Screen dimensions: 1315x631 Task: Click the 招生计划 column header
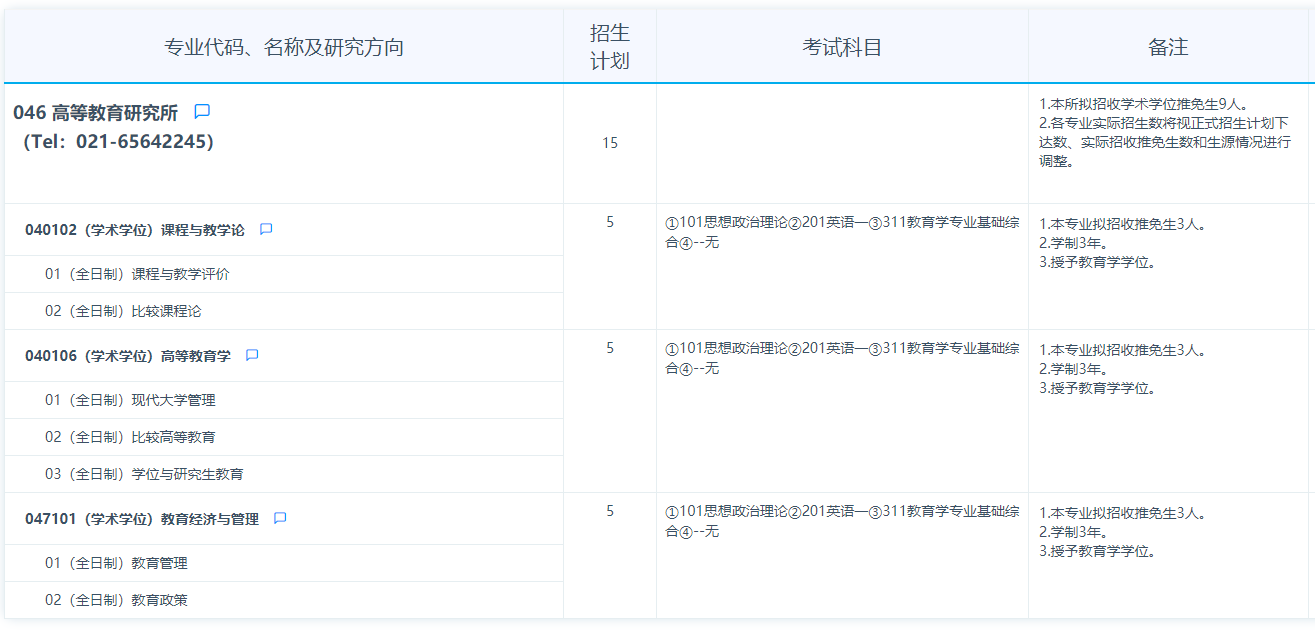pos(610,47)
